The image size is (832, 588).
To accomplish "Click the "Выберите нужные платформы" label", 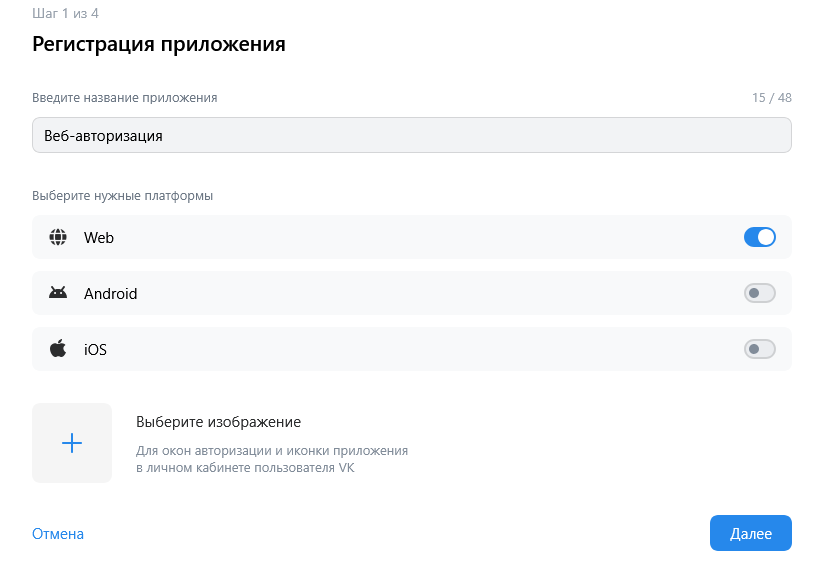I will (x=122, y=196).
